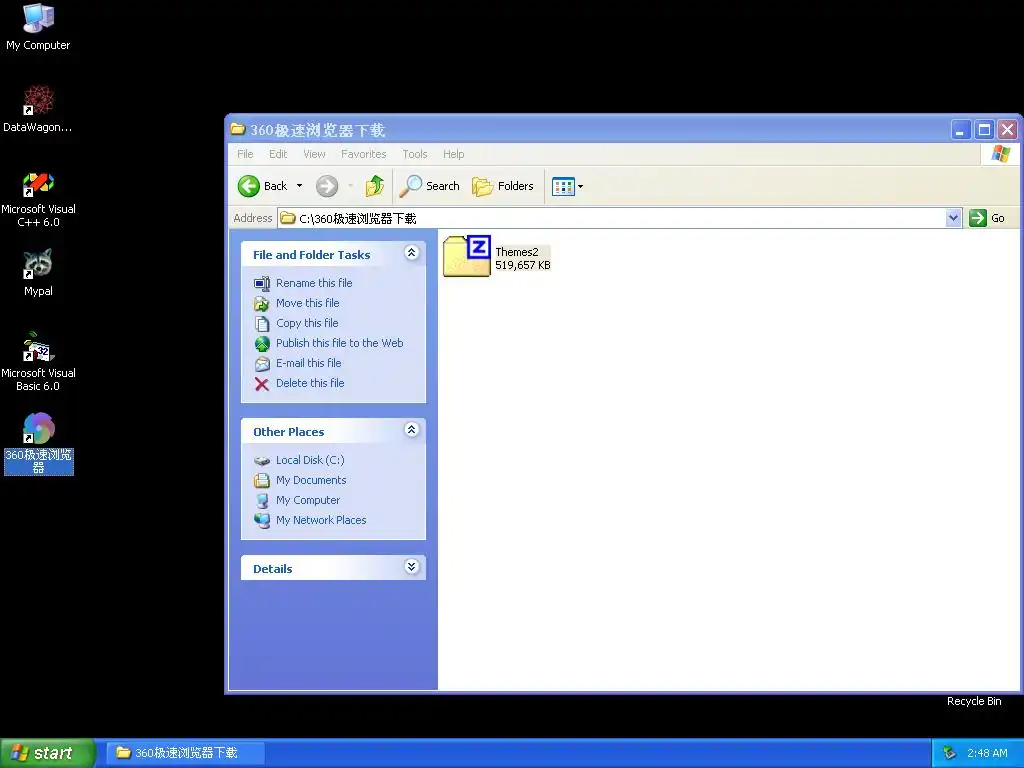Click the Start button
The image size is (1024, 768).
(48, 753)
